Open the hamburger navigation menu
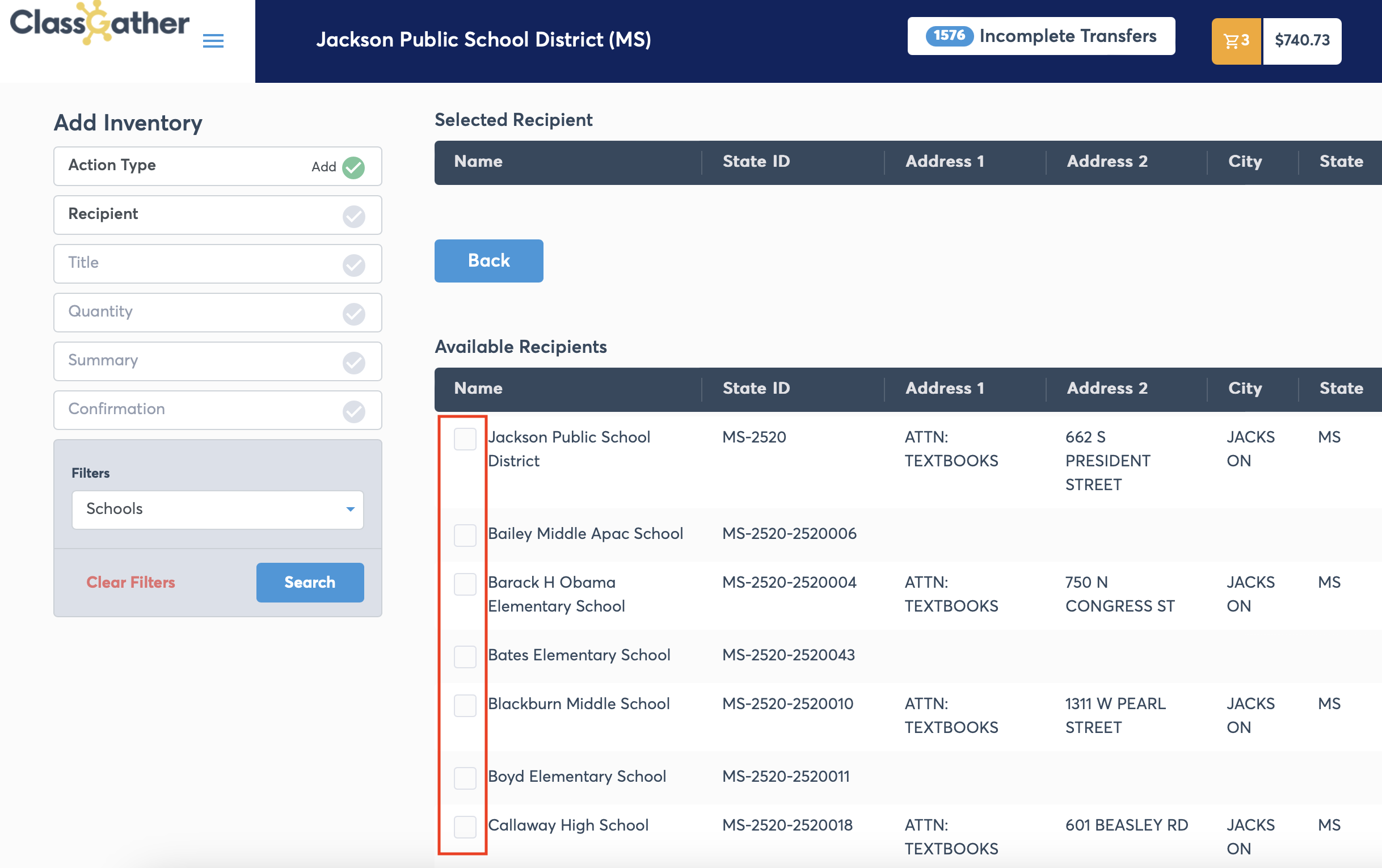Viewport: 1382px width, 868px height. 213,41
